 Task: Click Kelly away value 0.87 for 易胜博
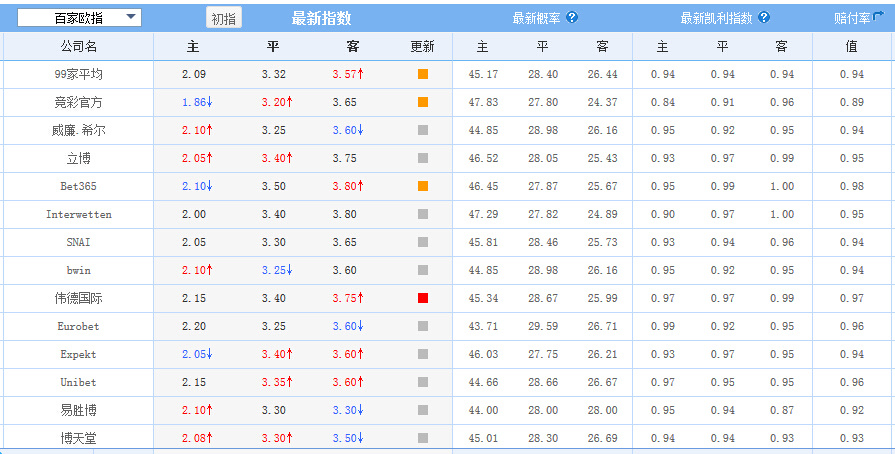pyautogui.click(x=782, y=410)
